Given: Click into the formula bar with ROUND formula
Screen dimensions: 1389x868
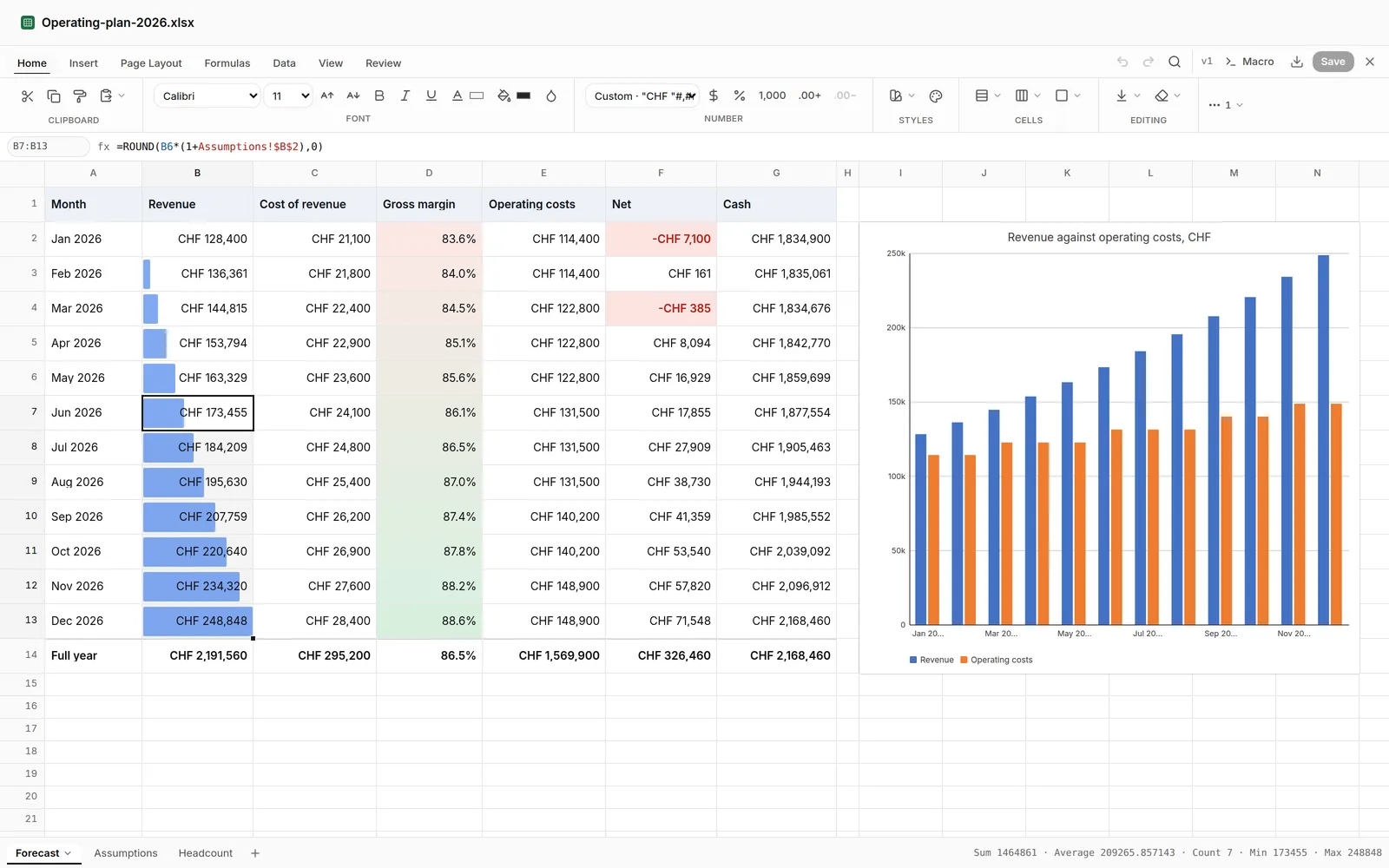Looking at the screenshot, I should (x=747, y=147).
